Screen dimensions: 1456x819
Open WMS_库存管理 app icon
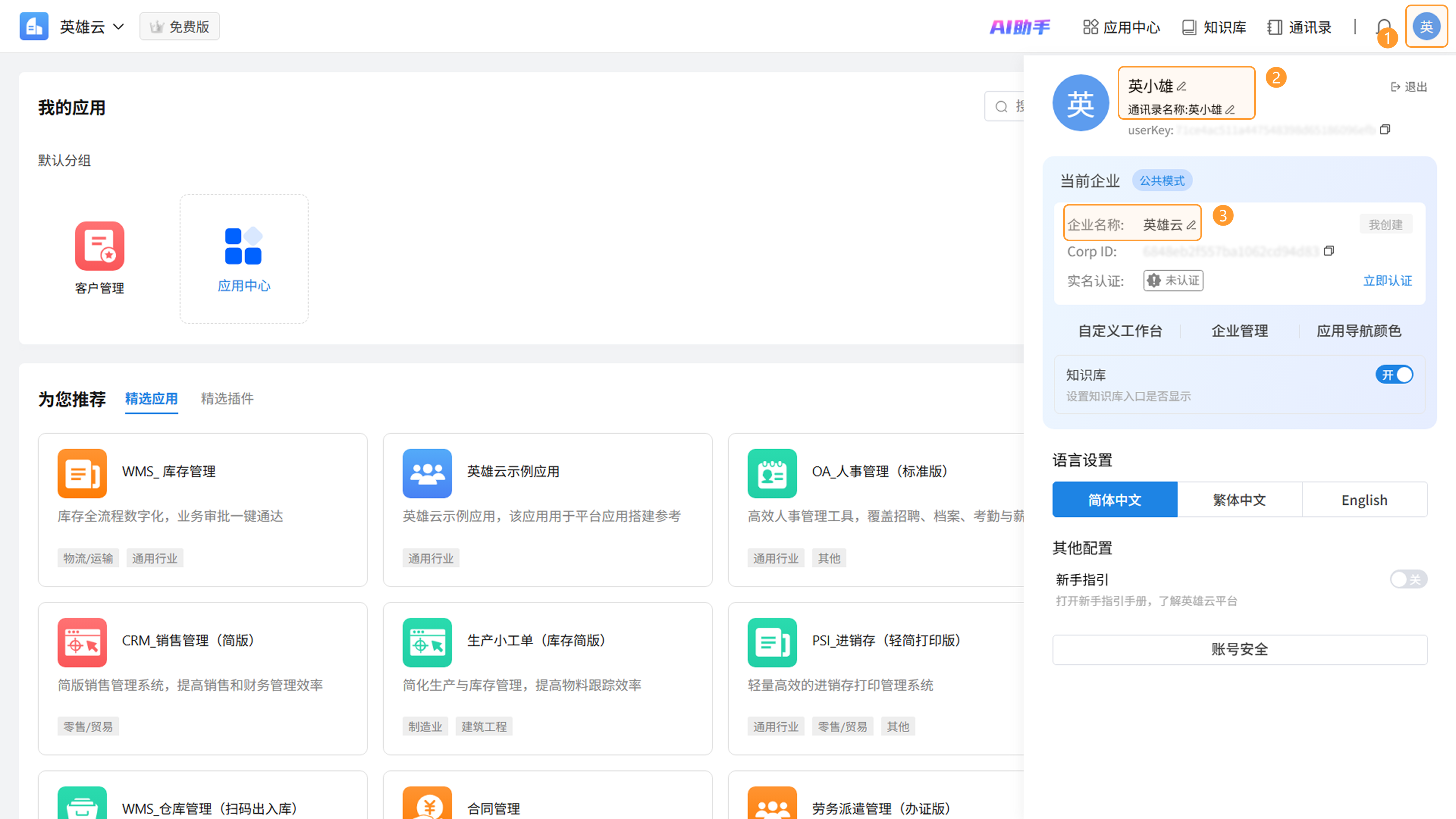[82, 473]
